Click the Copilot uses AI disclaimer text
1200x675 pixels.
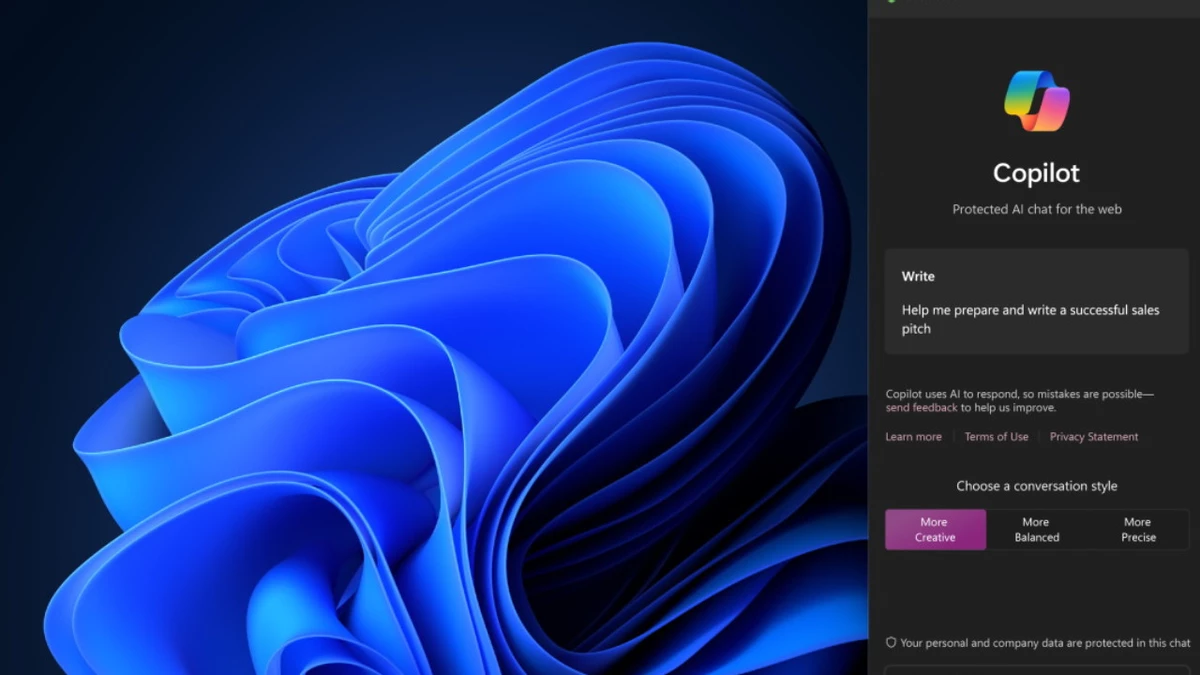coord(1019,394)
